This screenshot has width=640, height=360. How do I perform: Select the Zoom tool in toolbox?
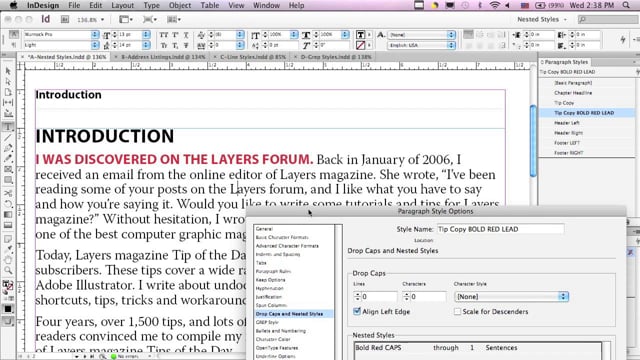pos(8,271)
